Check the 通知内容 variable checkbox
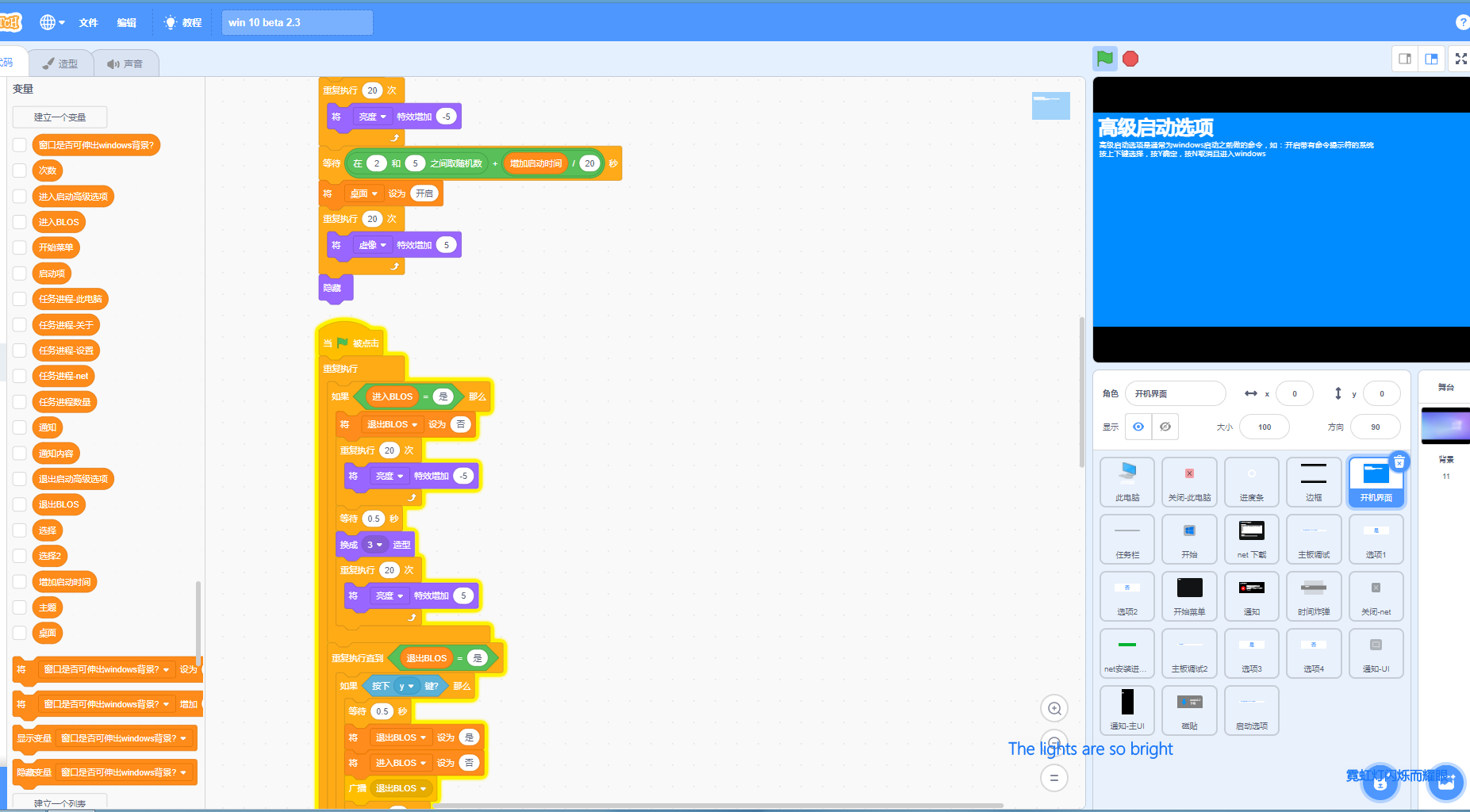 [20, 454]
